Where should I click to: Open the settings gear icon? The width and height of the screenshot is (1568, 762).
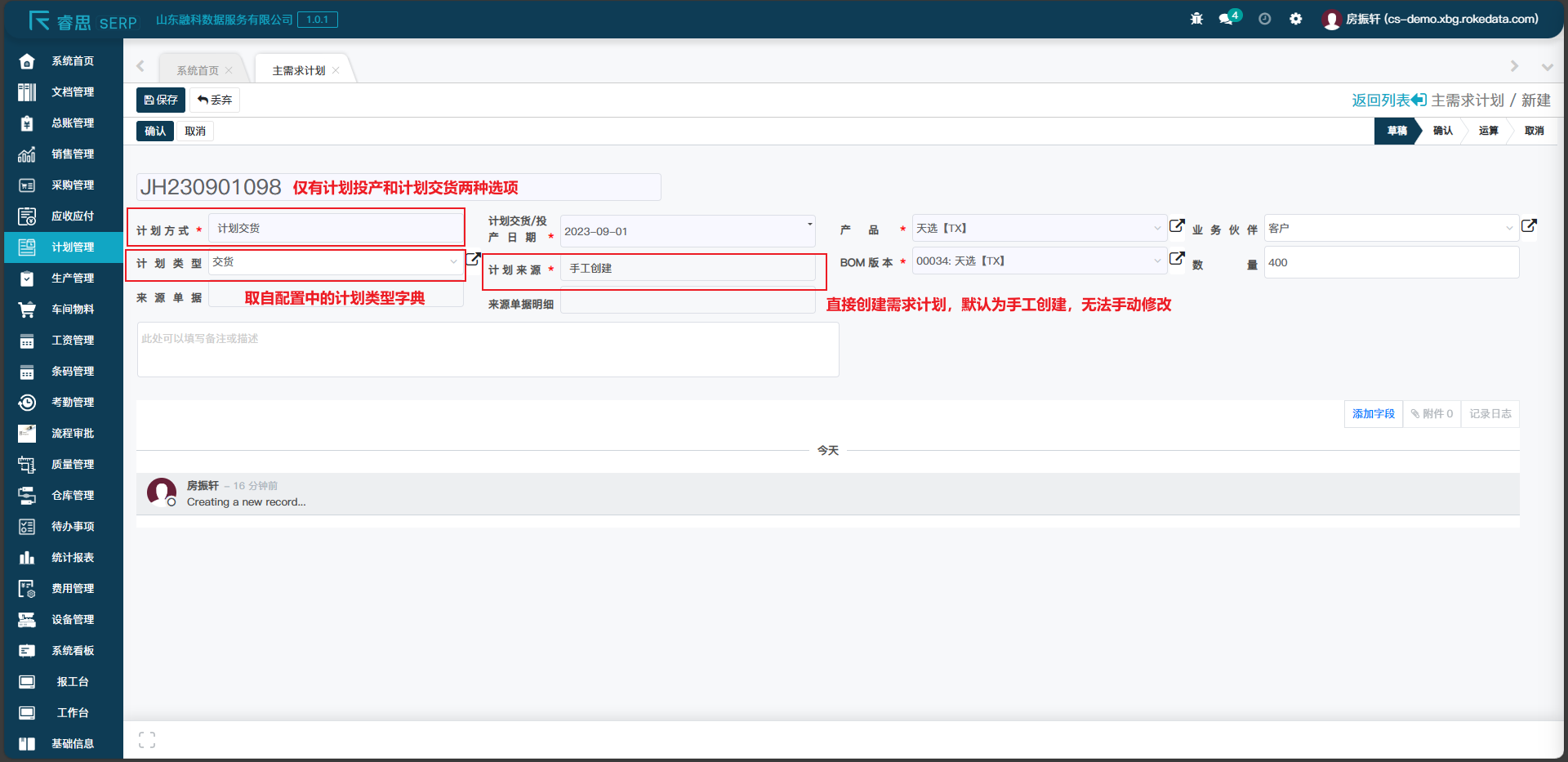(x=1296, y=19)
